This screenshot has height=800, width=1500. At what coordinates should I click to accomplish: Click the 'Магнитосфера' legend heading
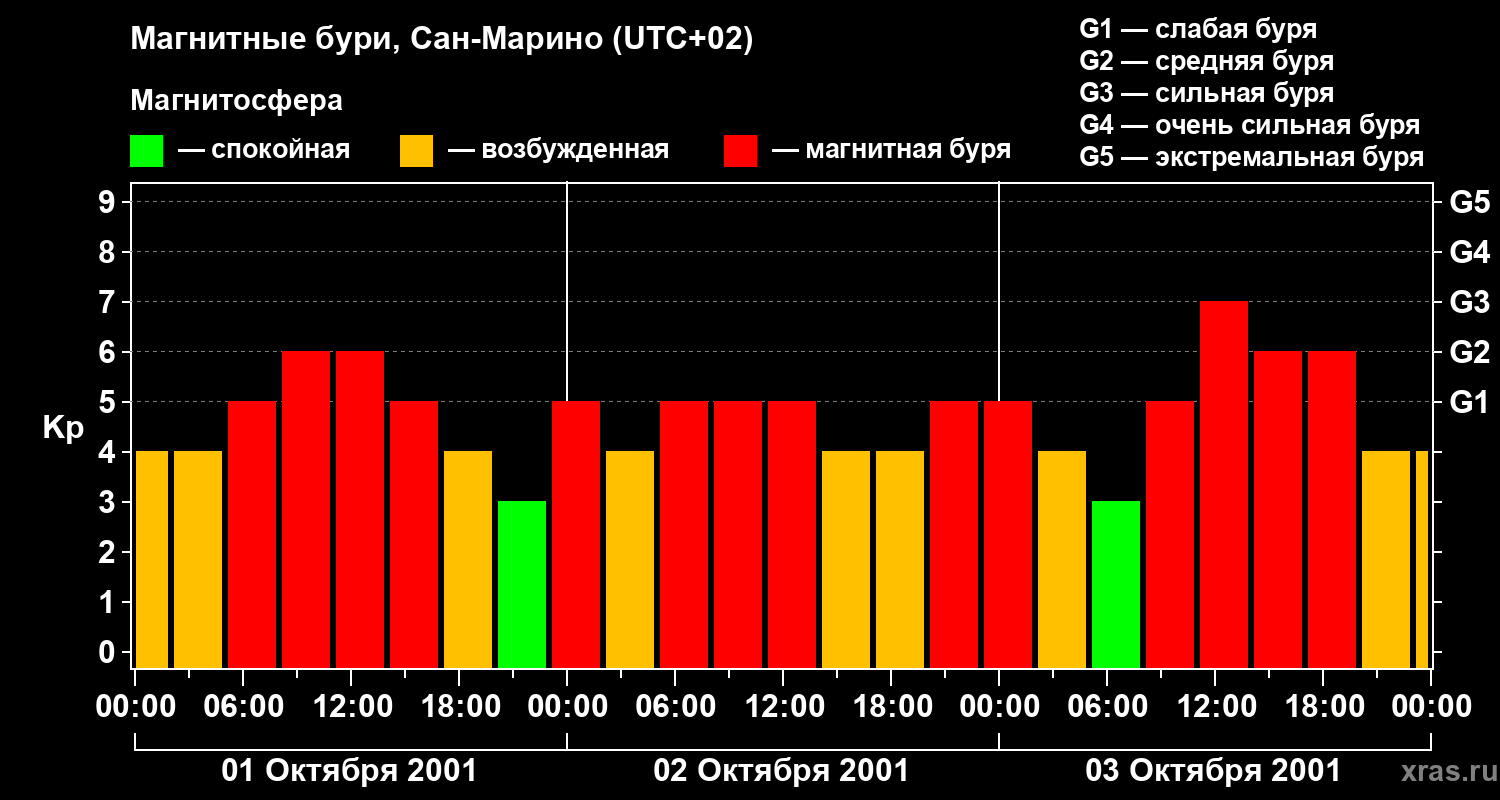pos(236,101)
